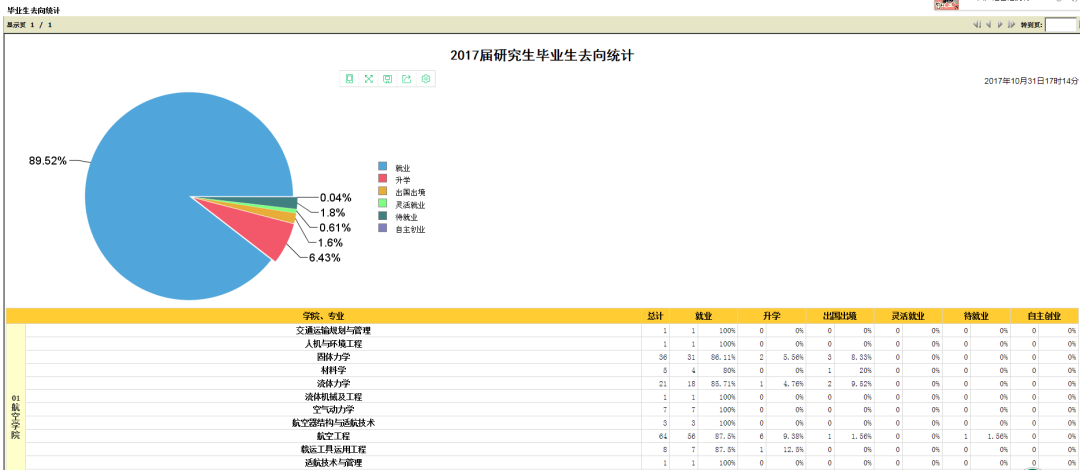Select the 固体力学 row name
Viewport: 1080px width, 470px height.
pos(333,357)
